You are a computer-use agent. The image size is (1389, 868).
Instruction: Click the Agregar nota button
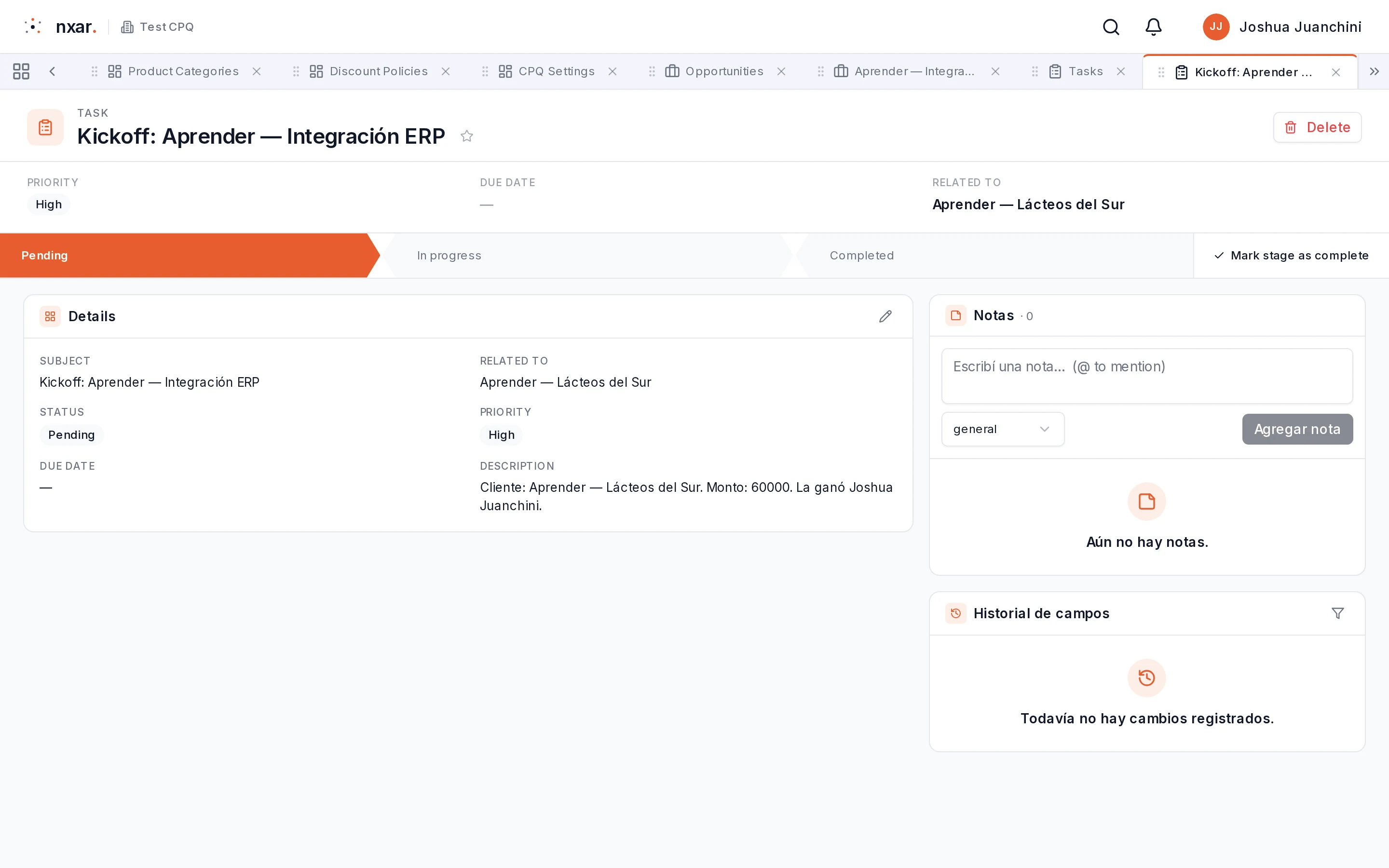coord(1297,429)
